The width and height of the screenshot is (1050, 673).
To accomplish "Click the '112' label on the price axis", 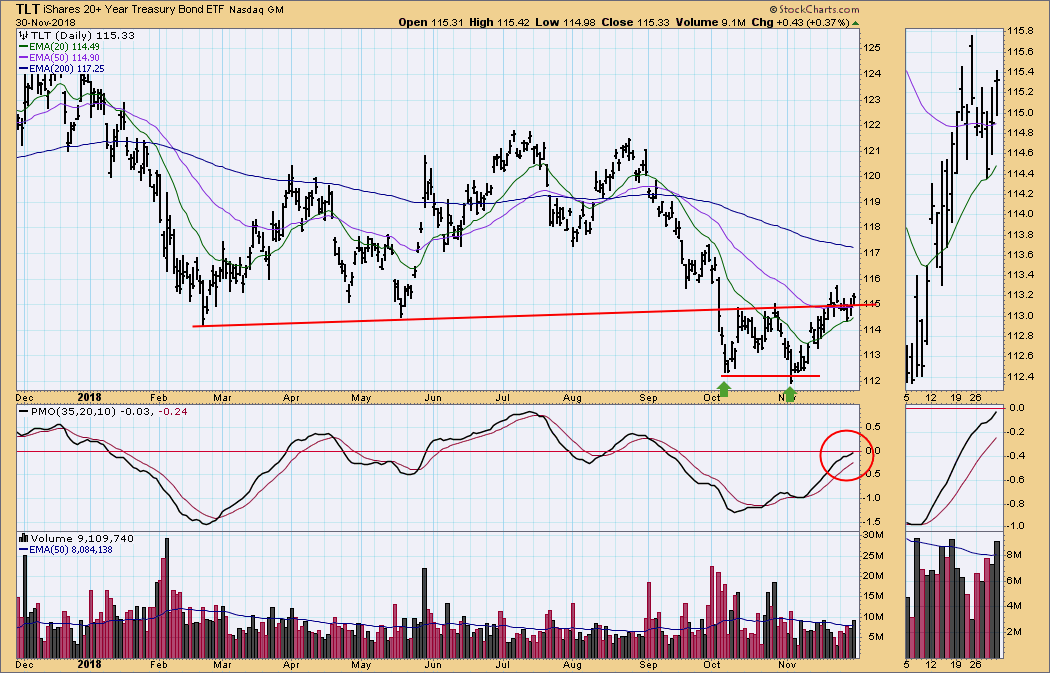I will click(871, 381).
